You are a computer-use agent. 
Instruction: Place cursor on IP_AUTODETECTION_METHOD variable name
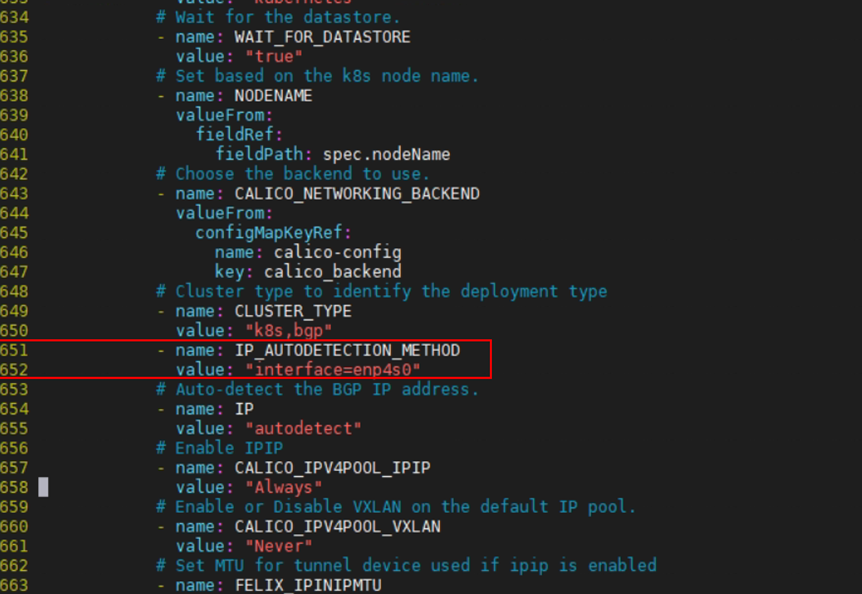coord(347,350)
